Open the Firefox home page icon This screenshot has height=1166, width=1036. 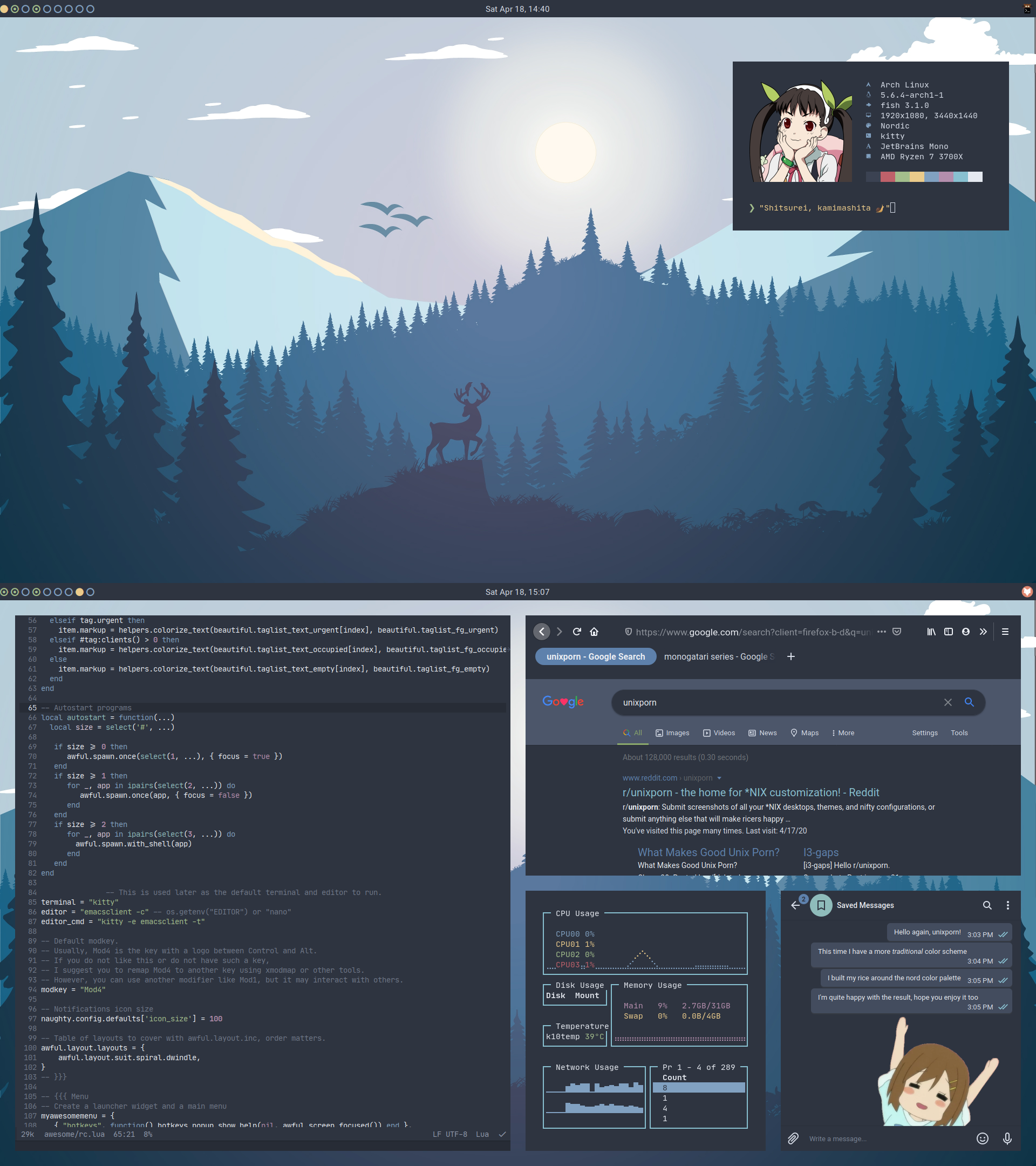tap(594, 632)
